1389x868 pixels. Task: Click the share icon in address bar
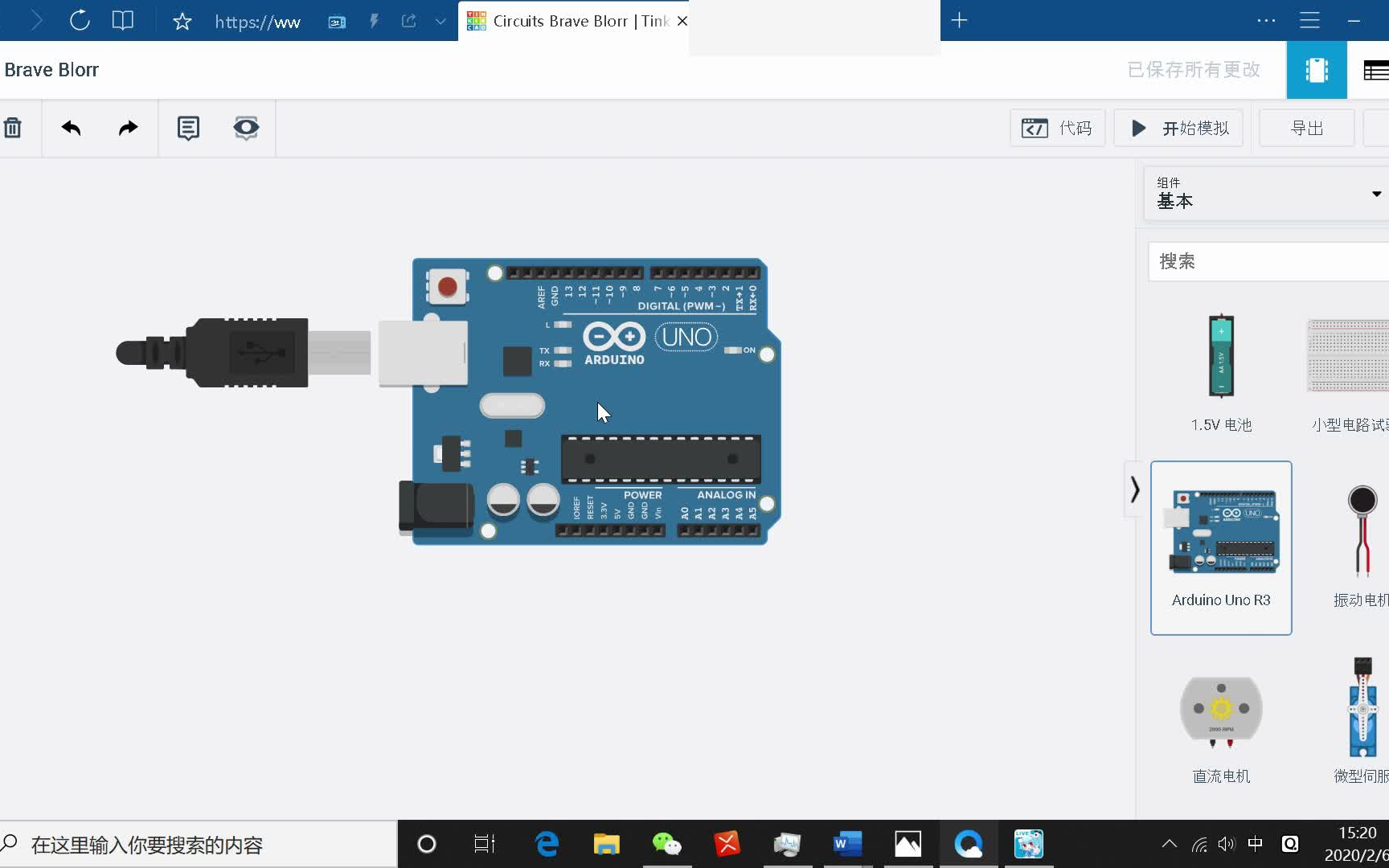point(408,21)
